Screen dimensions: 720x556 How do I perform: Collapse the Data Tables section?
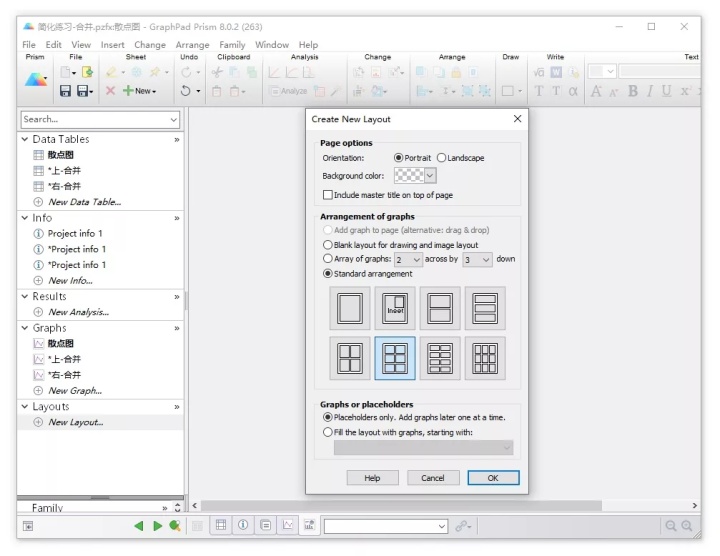25,139
